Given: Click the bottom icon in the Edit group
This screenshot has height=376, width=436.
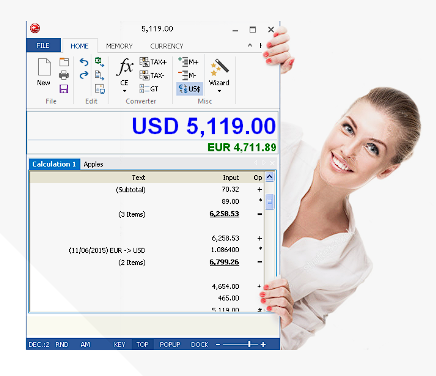Looking at the screenshot, I should (100, 89).
